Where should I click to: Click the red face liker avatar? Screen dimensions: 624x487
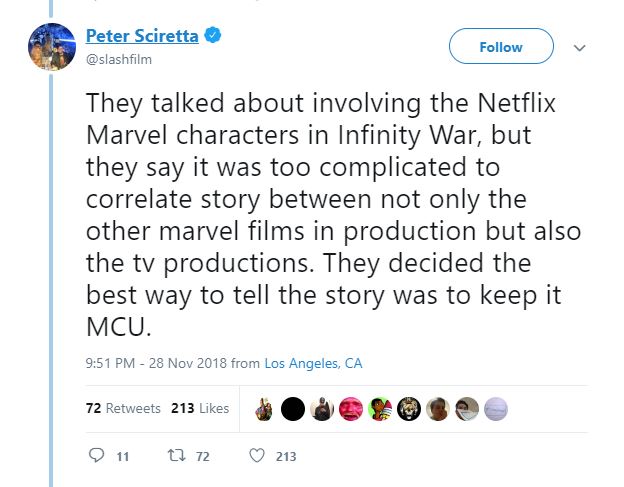[x=350, y=408]
